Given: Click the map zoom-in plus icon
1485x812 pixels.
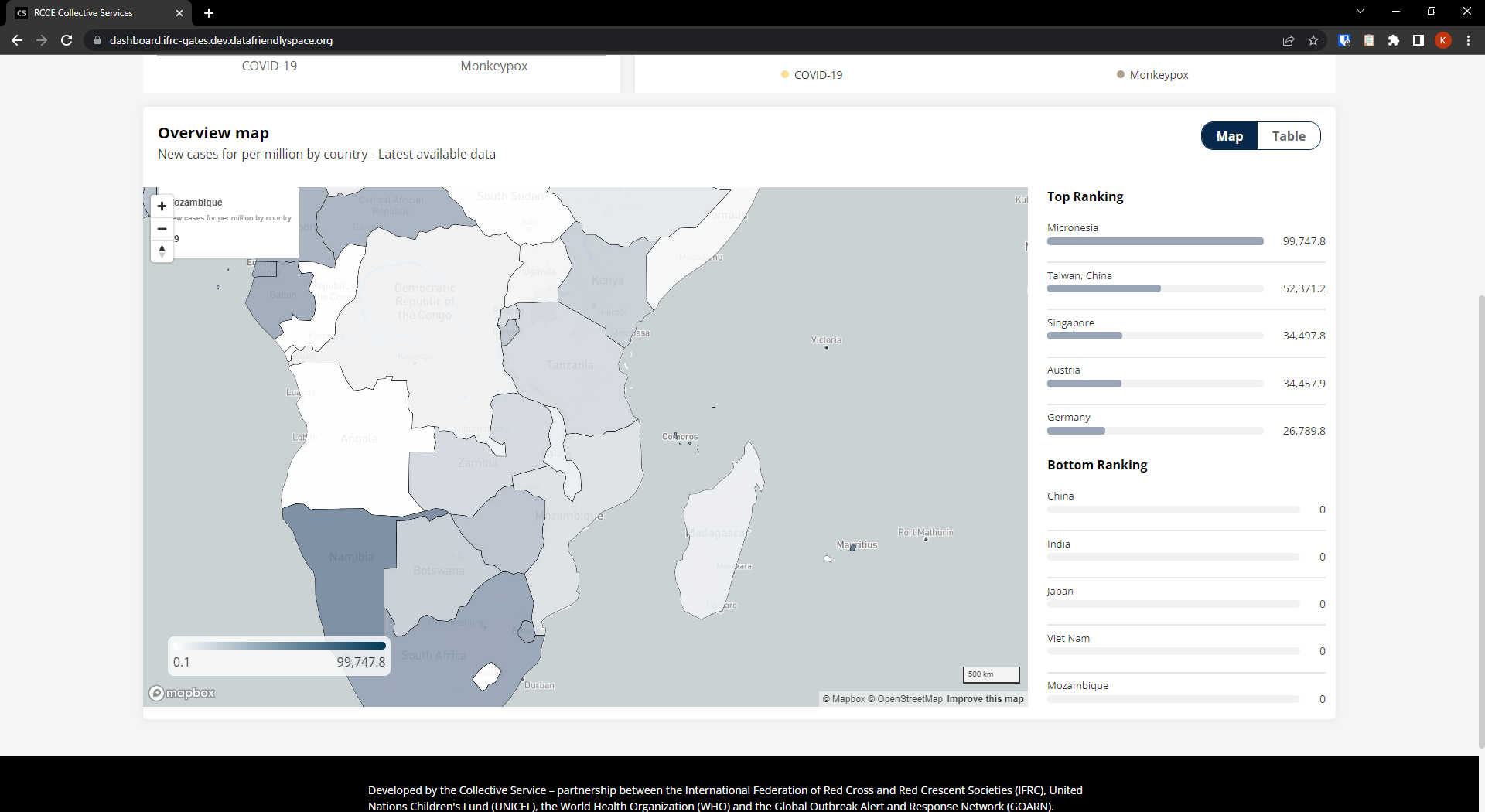Looking at the screenshot, I should click(162, 206).
